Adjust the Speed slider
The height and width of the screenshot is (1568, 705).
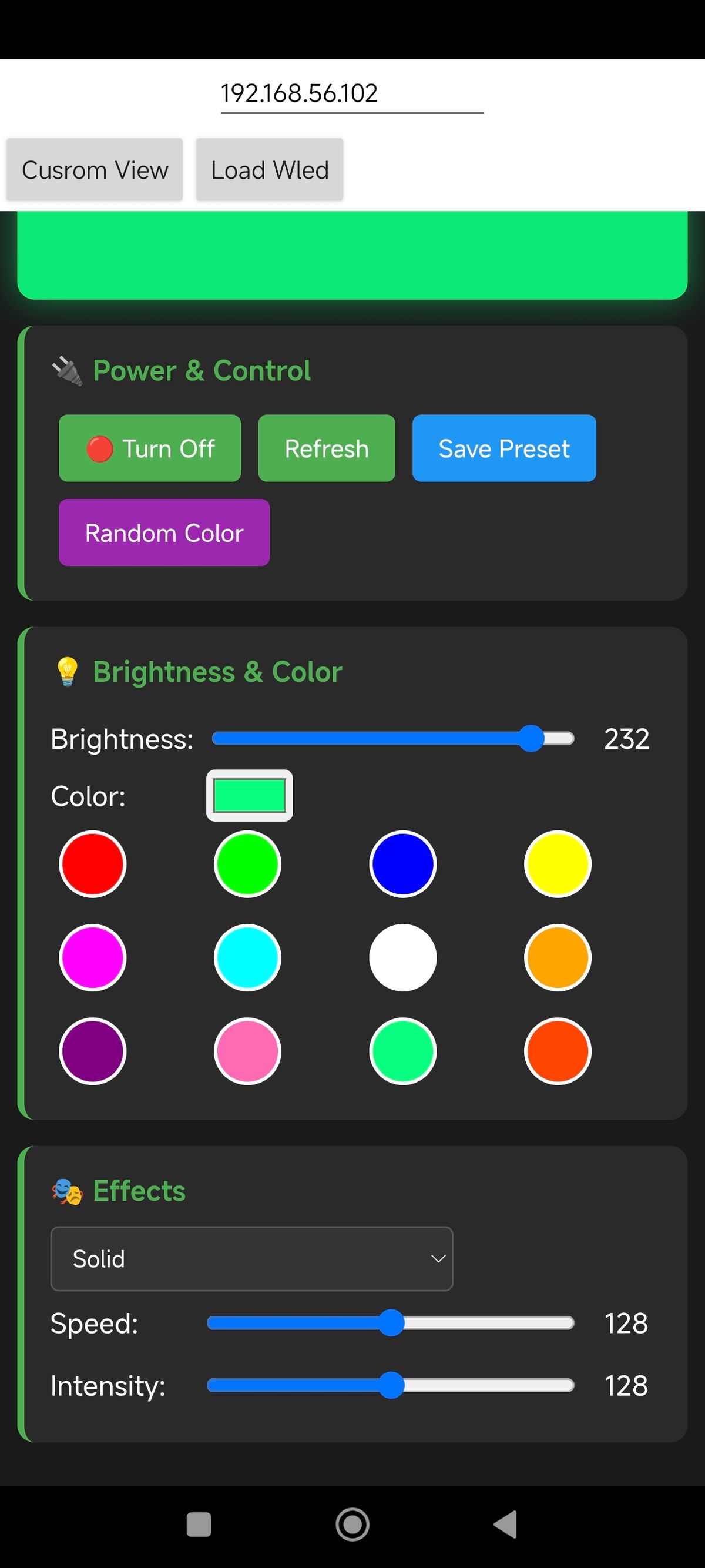point(391,1324)
